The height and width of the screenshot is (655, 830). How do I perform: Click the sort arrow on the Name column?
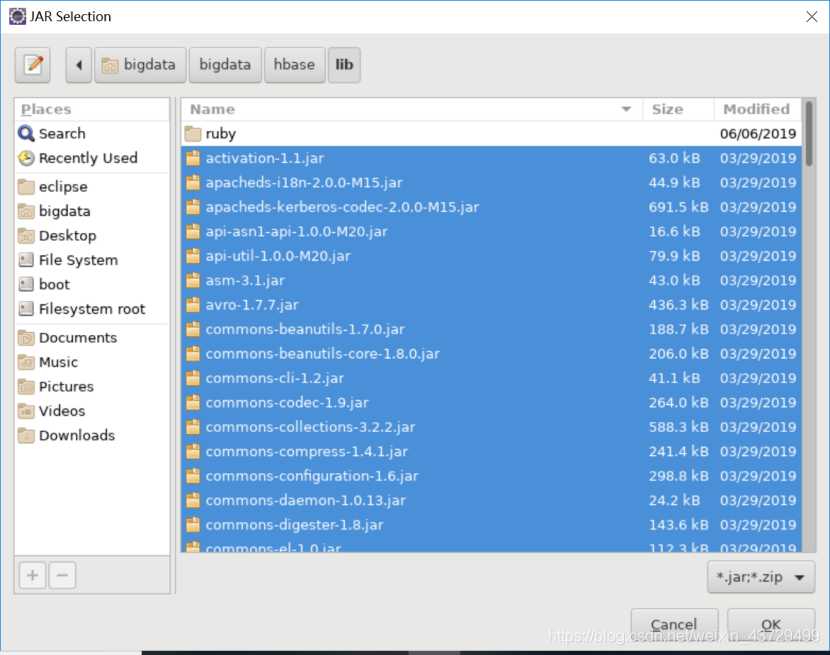pyautogui.click(x=626, y=108)
